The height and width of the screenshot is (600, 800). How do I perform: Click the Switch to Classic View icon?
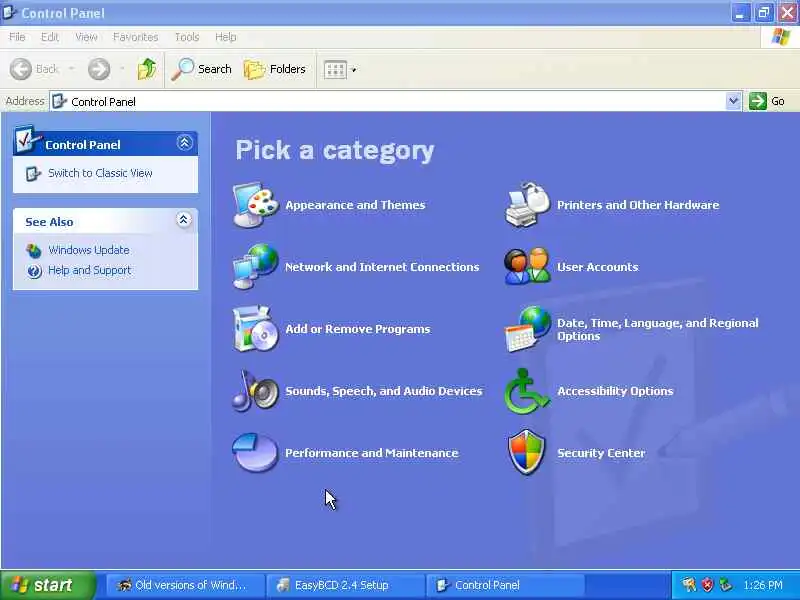coord(33,173)
